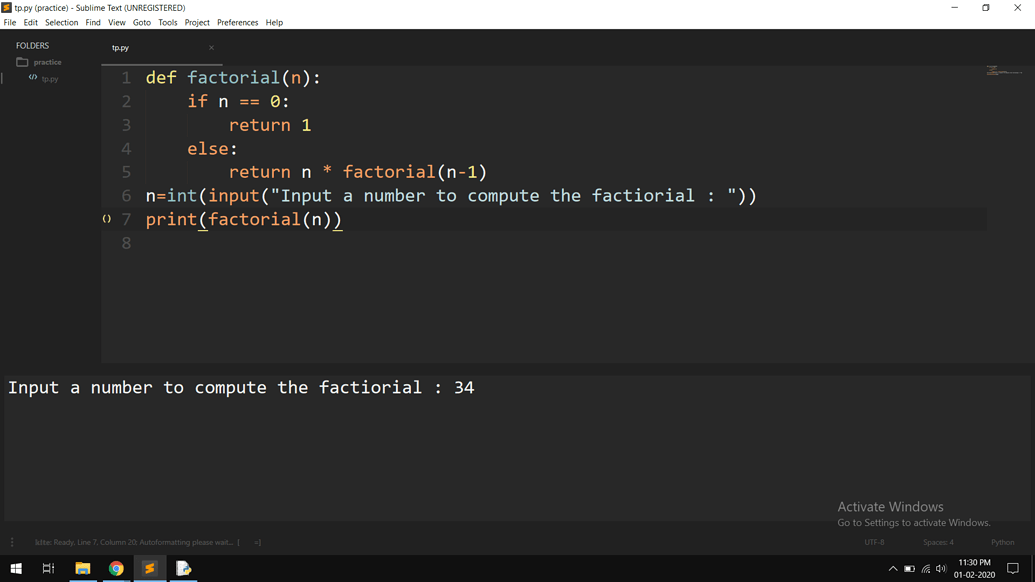Click the Sublime Text taskbar icon
This screenshot has width=1035, height=582.
[150, 568]
